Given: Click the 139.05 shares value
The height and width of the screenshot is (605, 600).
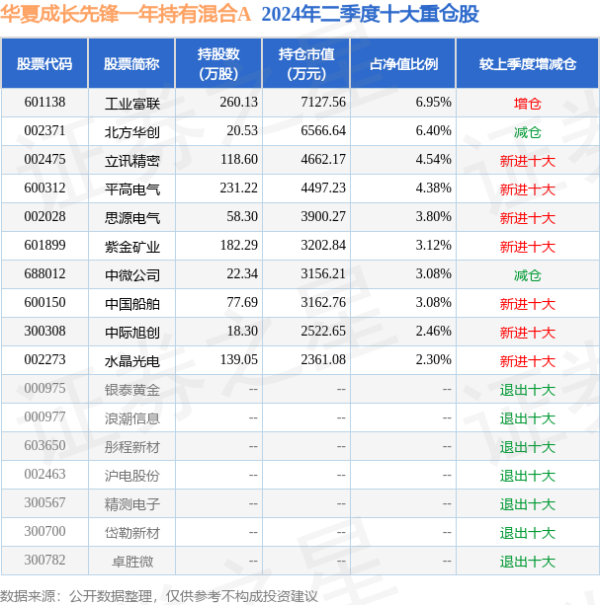Looking at the screenshot, I should (x=239, y=359).
